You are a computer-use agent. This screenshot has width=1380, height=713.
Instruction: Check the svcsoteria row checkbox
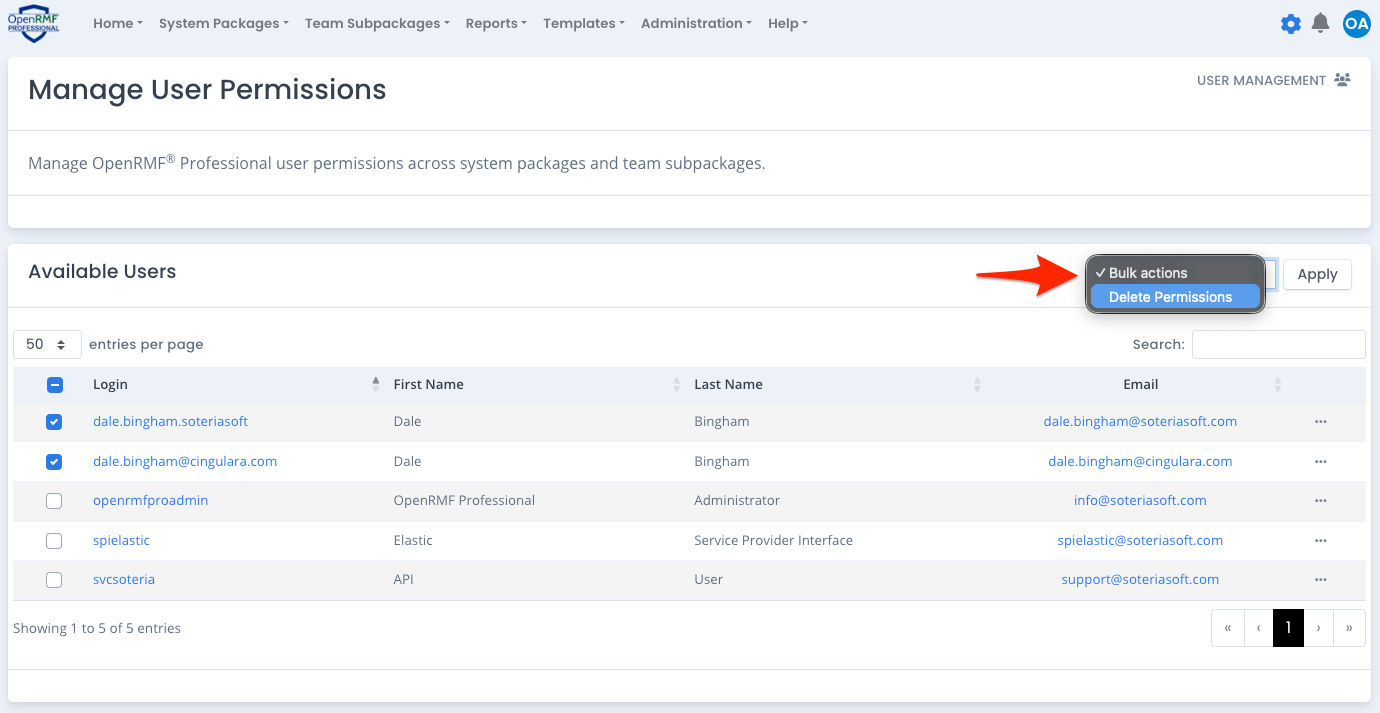pyautogui.click(x=54, y=580)
